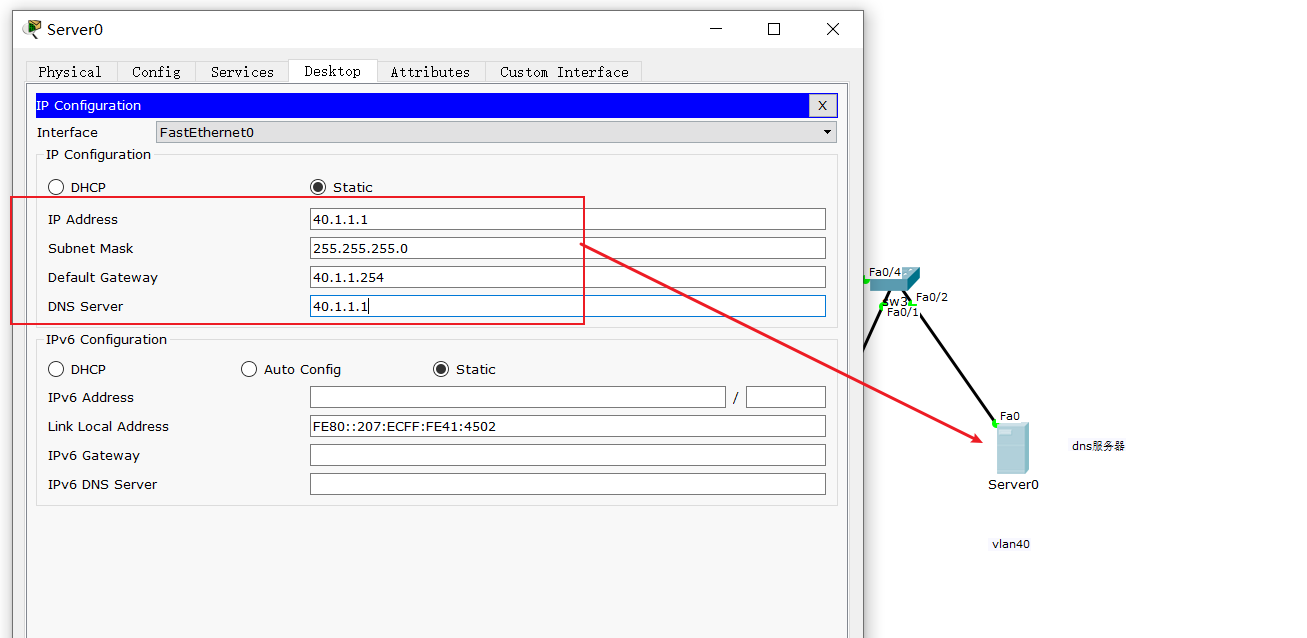Click the Fa0/1 port label
The image size is (1307, 638).
(902, 312)
